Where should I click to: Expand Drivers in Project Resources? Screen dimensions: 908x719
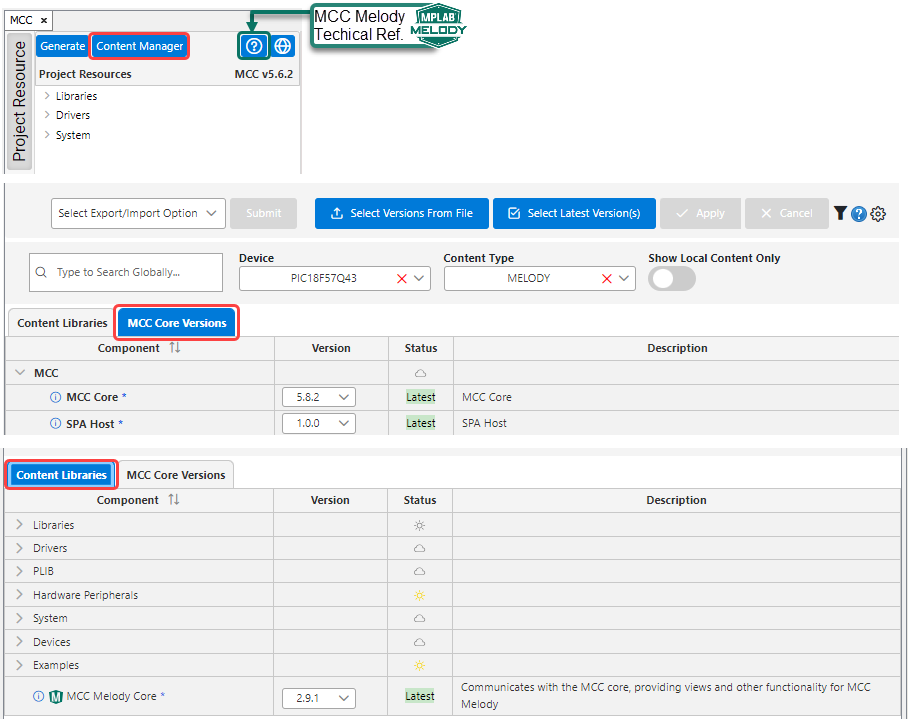click(x=47, y=115)
